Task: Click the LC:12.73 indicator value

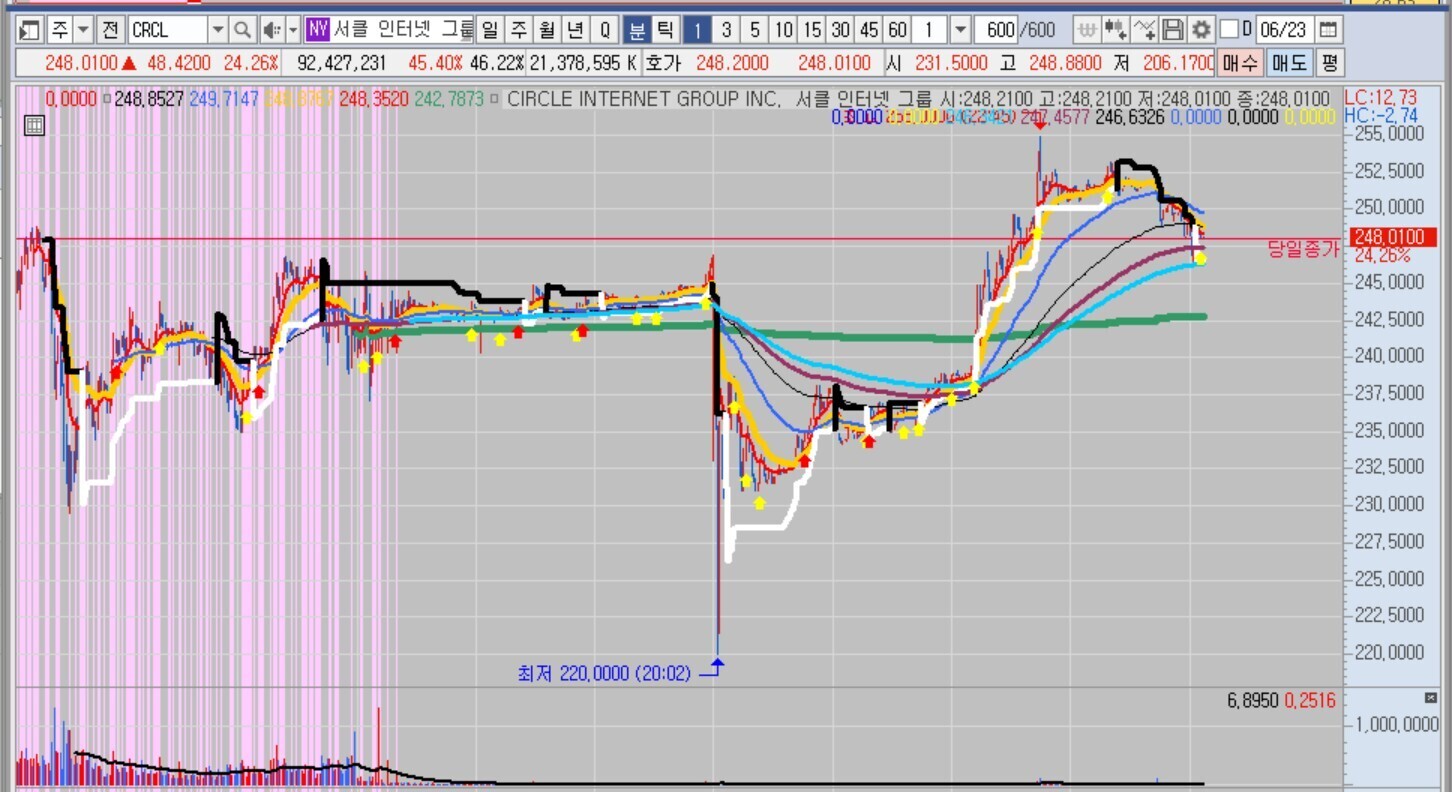Action: coord(1381,97)
